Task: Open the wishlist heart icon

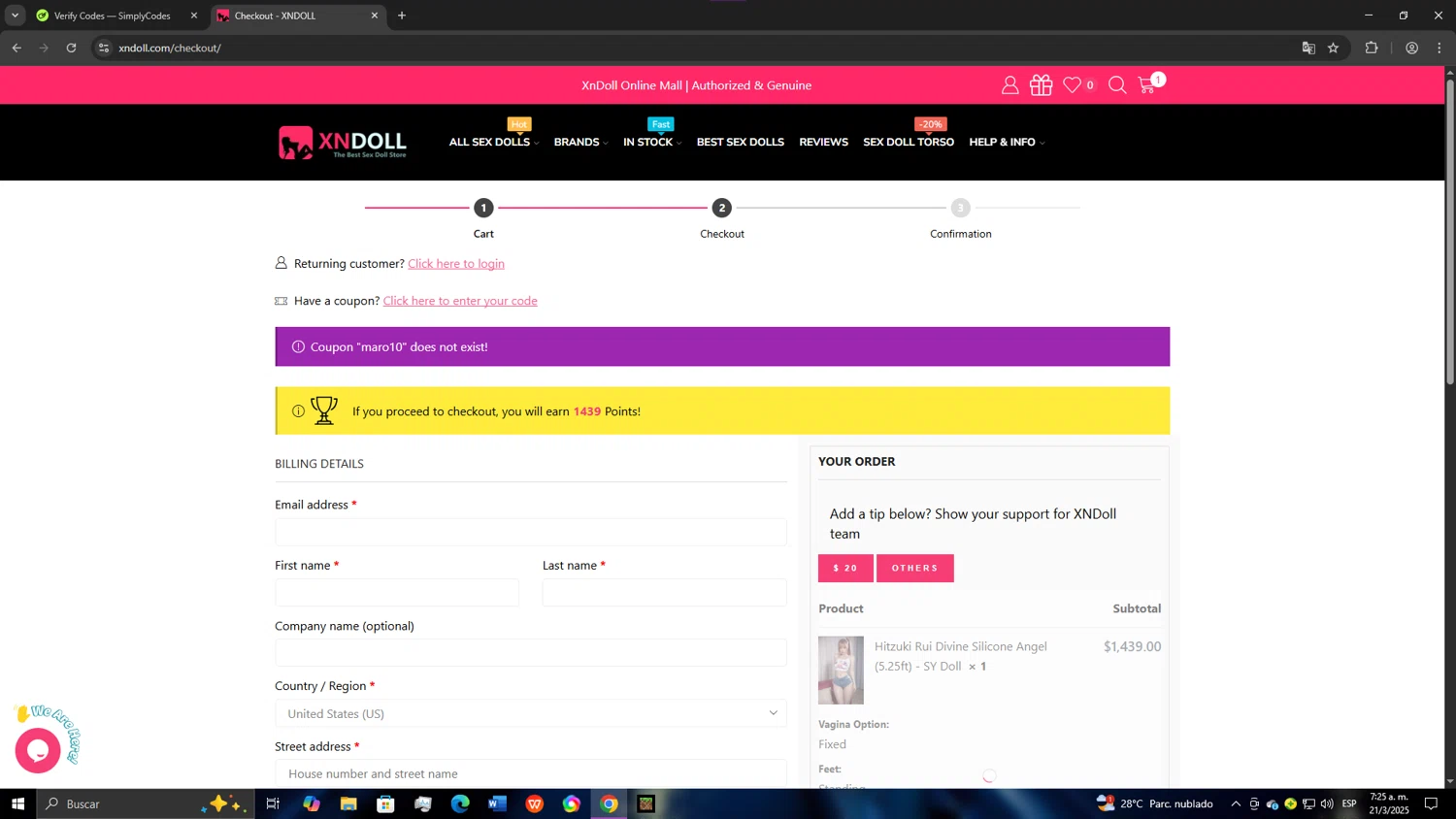Action: (x=1072, y=85)
